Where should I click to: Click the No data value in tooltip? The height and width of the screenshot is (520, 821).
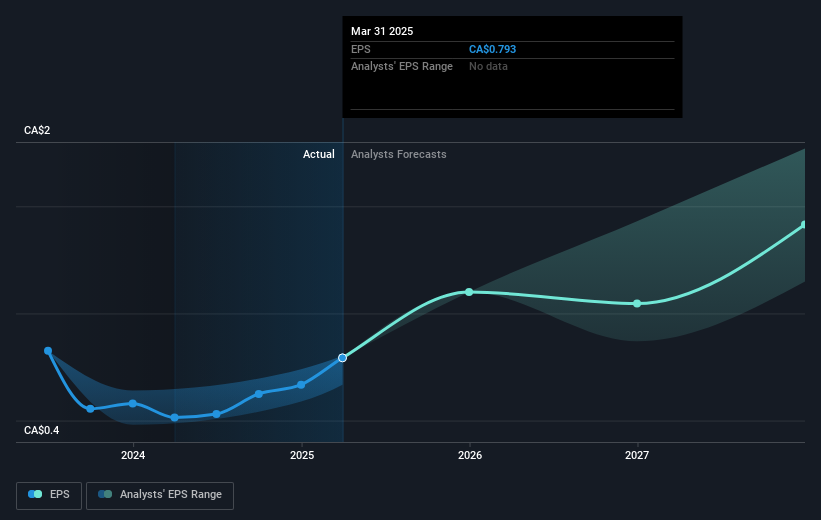pyautogui.click(x=488, y=67)
